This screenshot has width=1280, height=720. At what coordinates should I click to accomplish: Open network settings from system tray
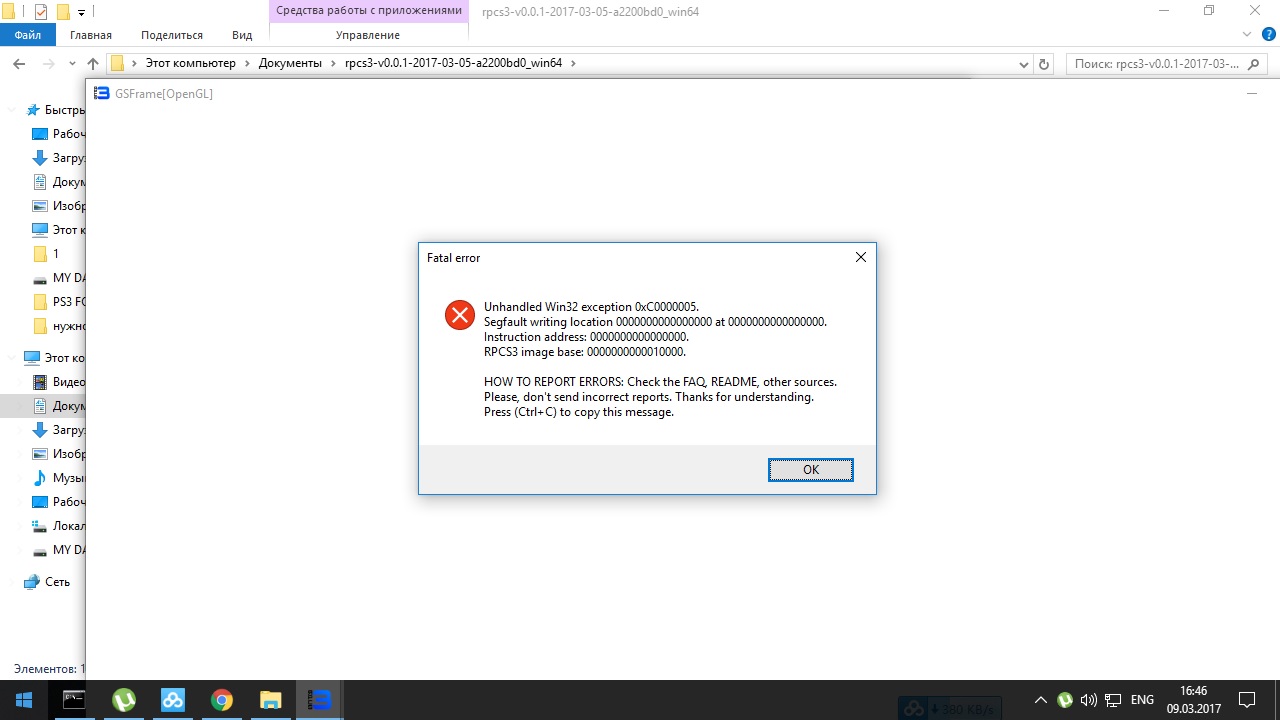pos(1113,700)
